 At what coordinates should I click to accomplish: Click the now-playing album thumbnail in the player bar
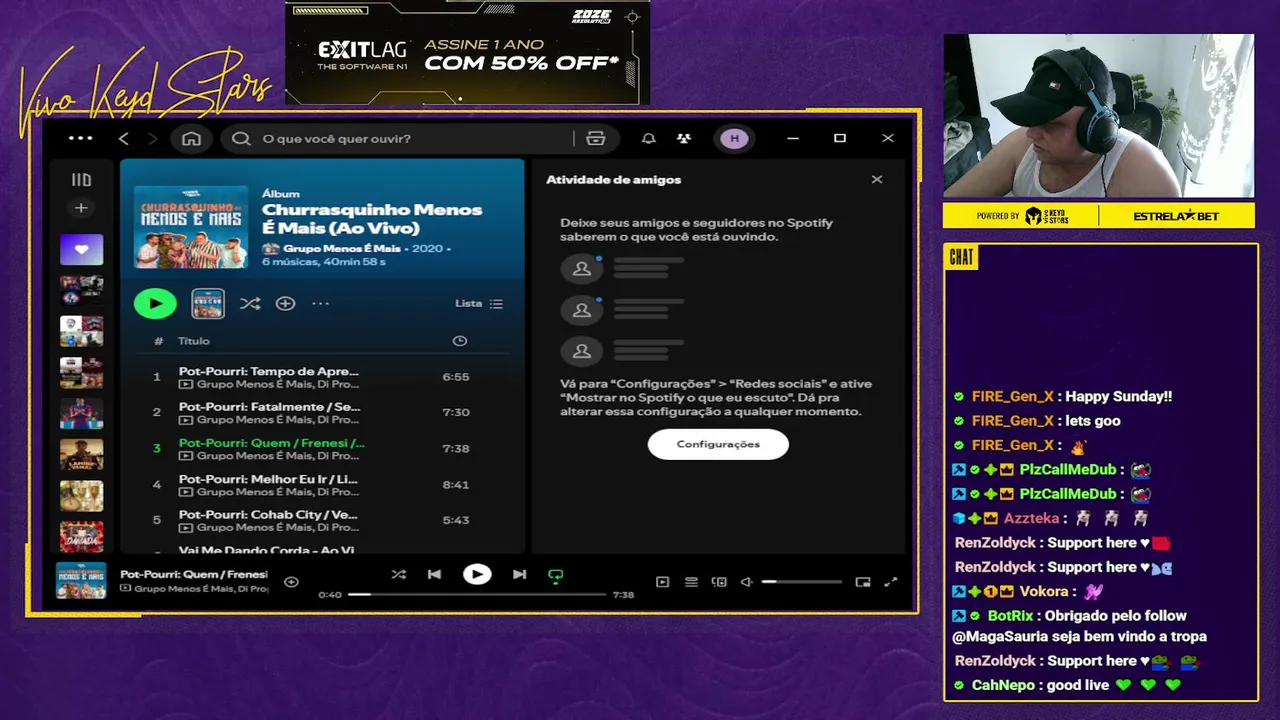[x=81, y=581]
